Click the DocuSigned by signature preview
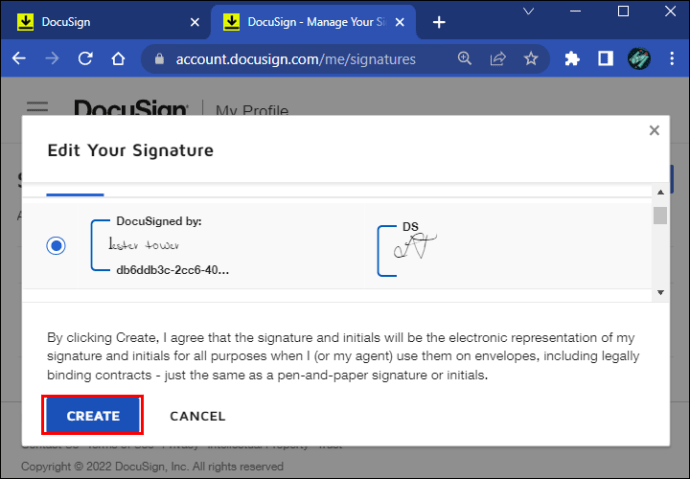Screen dimensions: 690x479 tap(160, 245)
